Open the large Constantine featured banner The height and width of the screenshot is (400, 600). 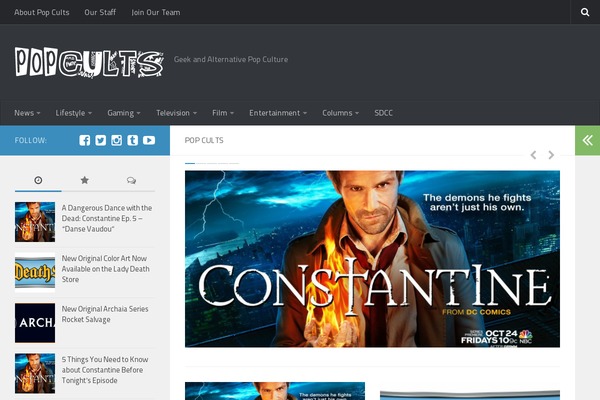point(372,259)
